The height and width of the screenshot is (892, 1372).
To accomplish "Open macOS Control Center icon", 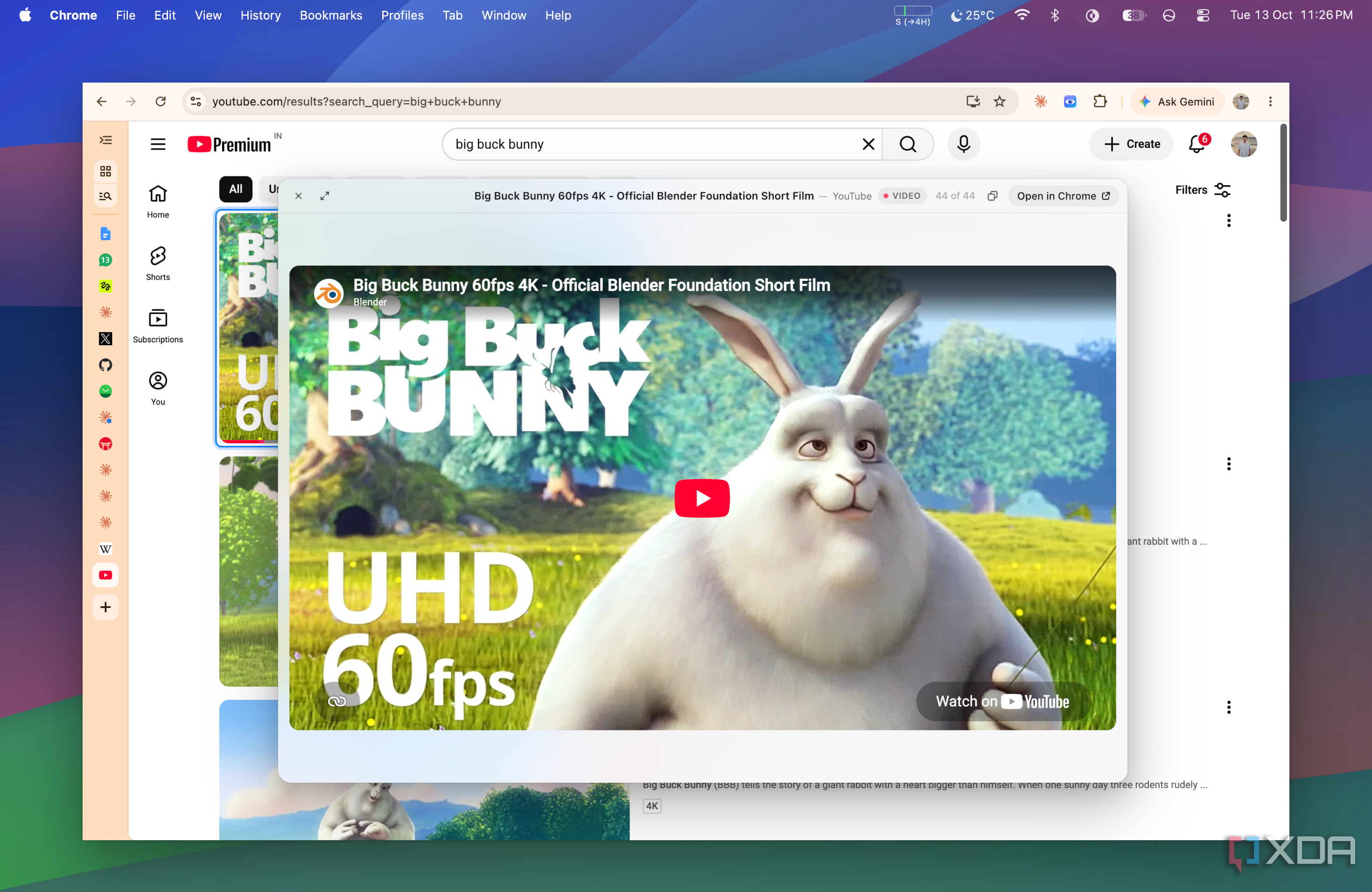I will [1203, 15].
